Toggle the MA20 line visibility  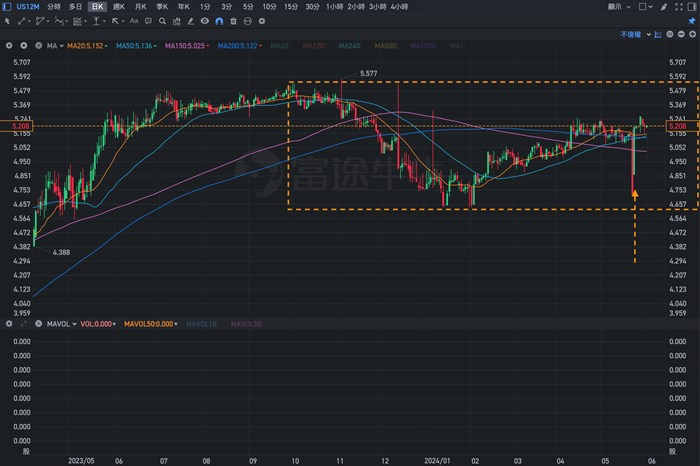[x=87, y=46]
